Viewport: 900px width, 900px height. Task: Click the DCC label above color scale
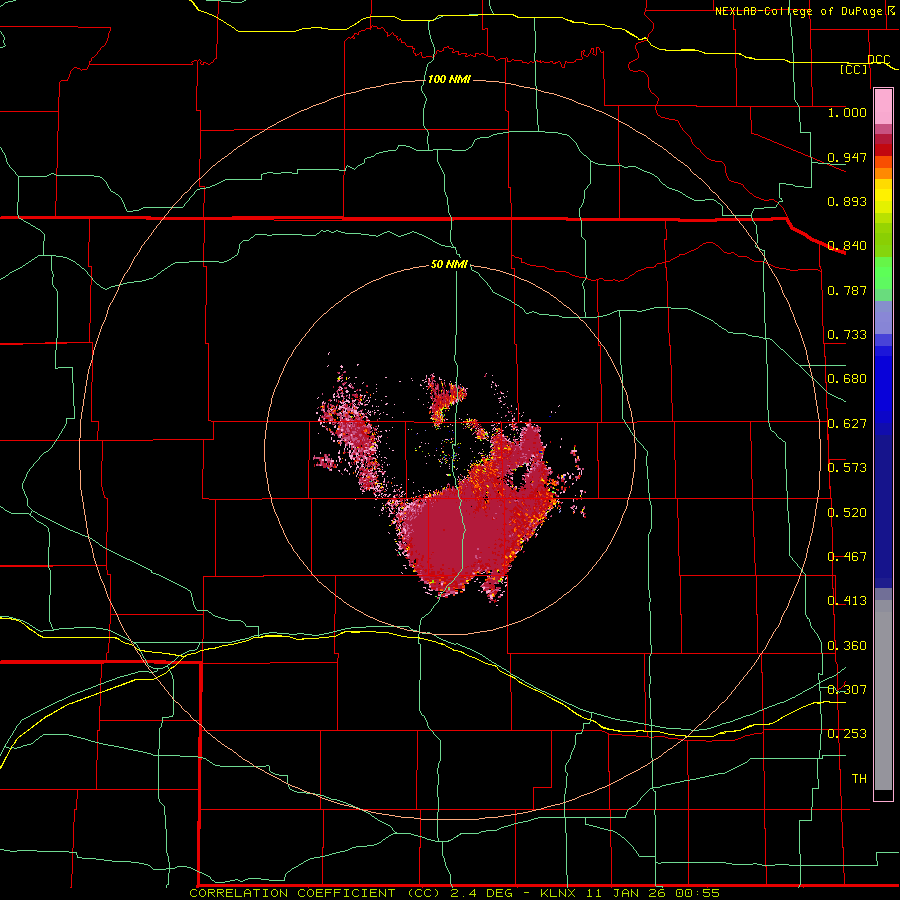878,60
